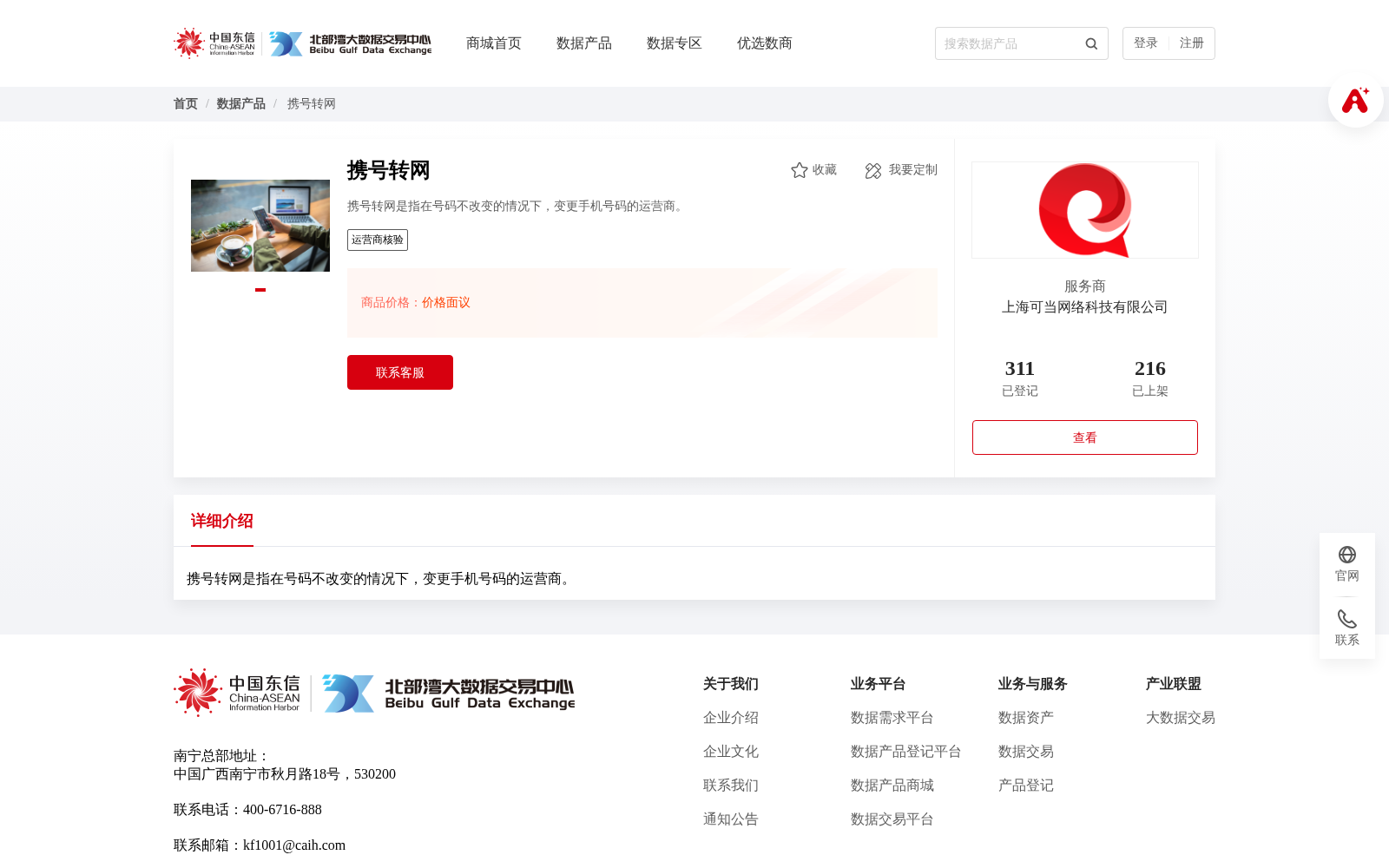Open 数据专区 navigation item

(x=675, y=43)
